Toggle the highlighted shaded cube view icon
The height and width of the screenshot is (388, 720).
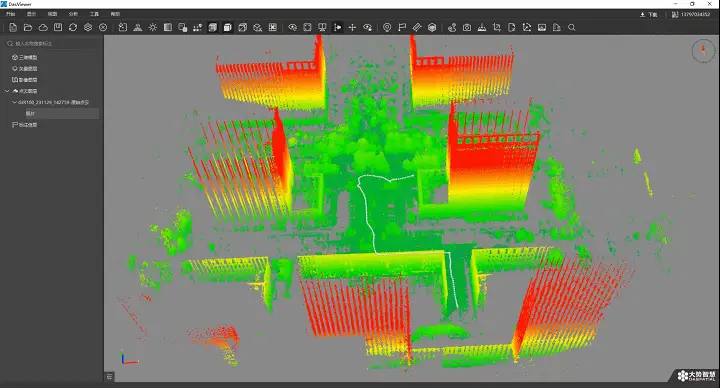coord(213,28)
